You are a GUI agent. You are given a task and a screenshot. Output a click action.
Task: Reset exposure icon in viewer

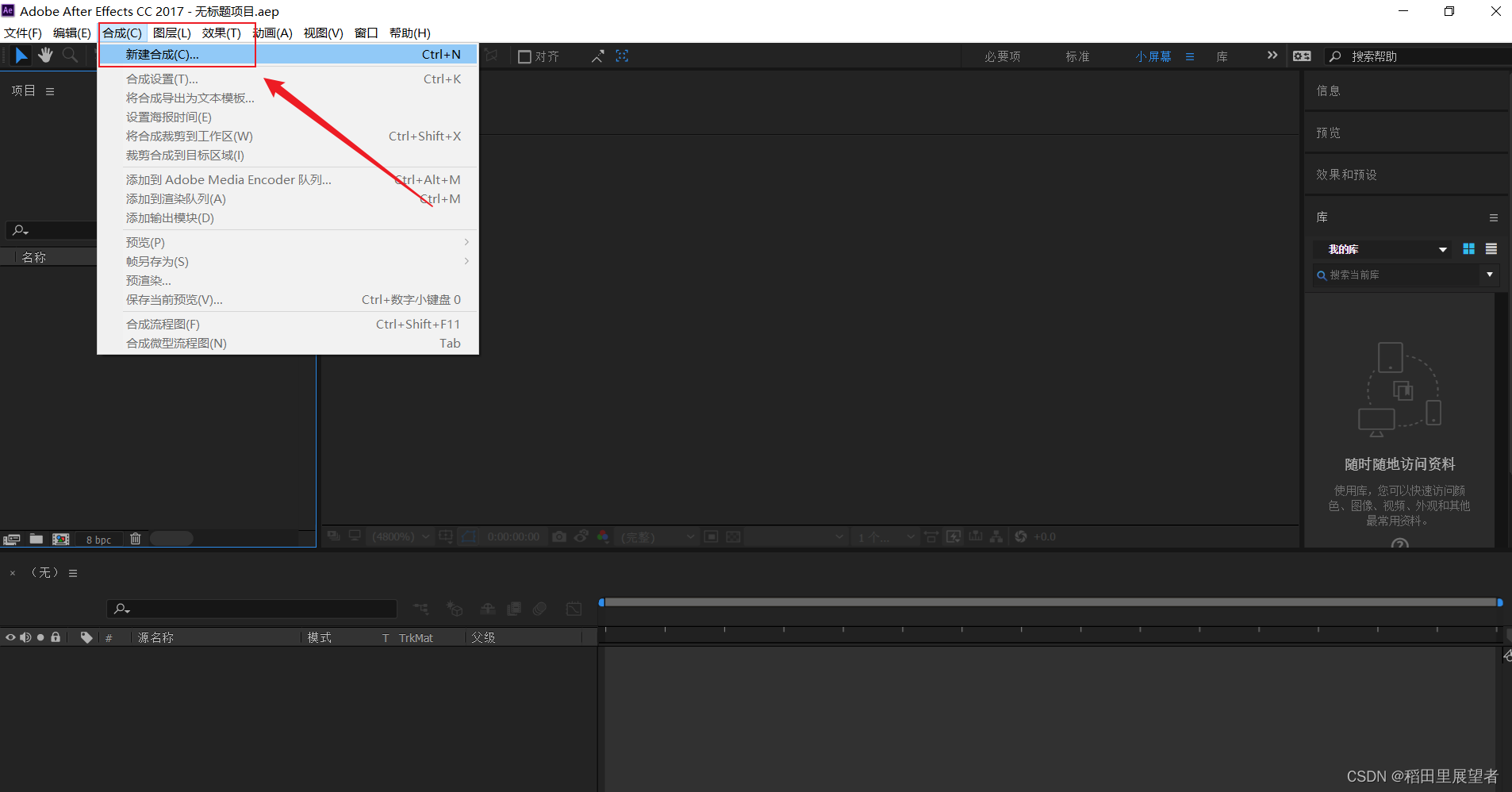click(x=1021, y=536)
